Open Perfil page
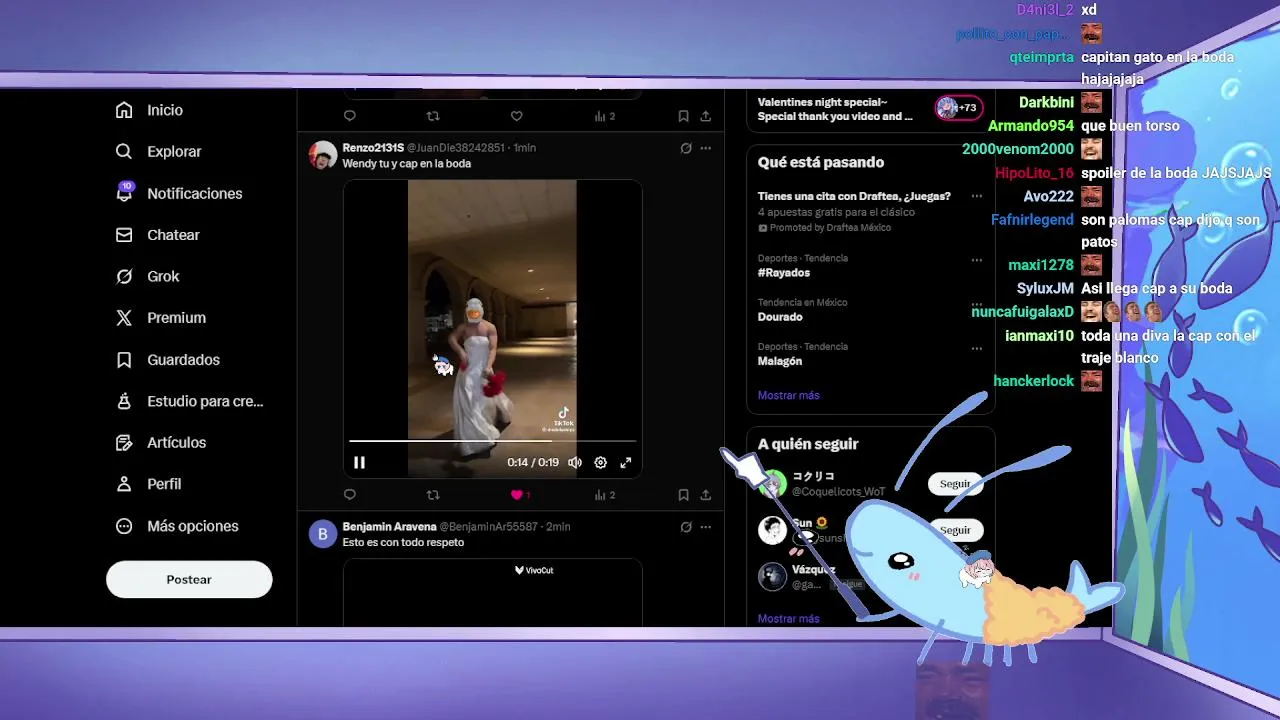 (148, 484)
